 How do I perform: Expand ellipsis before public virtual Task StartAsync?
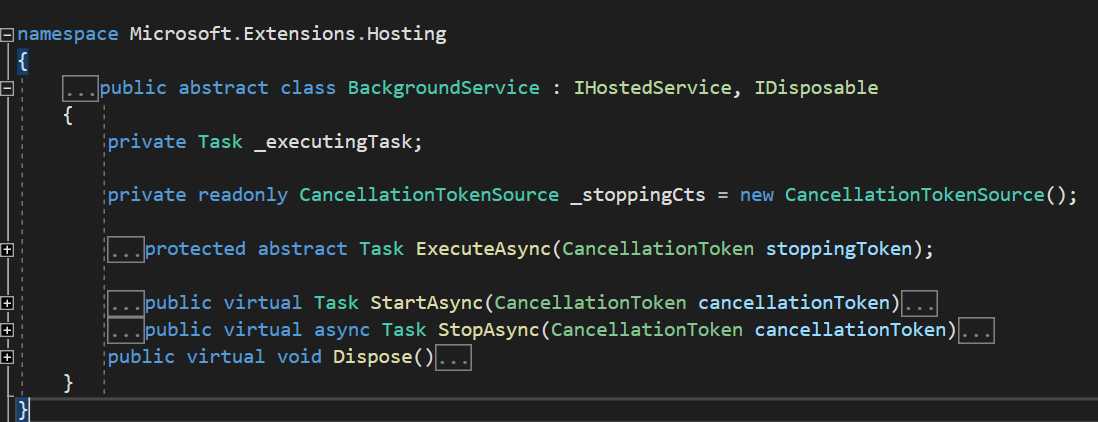(x=126, y=303)
